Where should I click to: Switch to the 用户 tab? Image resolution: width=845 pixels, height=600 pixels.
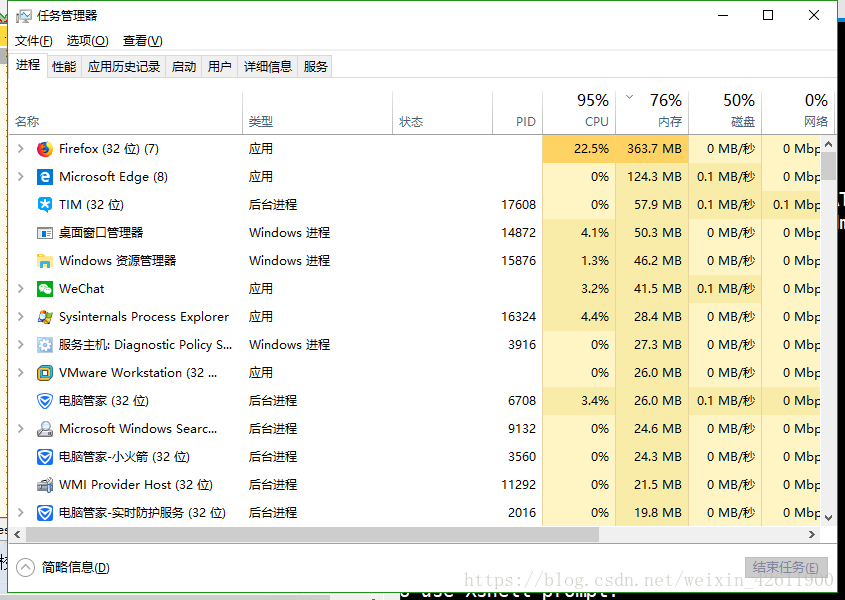pyautogui.click(x=219, y=67)
